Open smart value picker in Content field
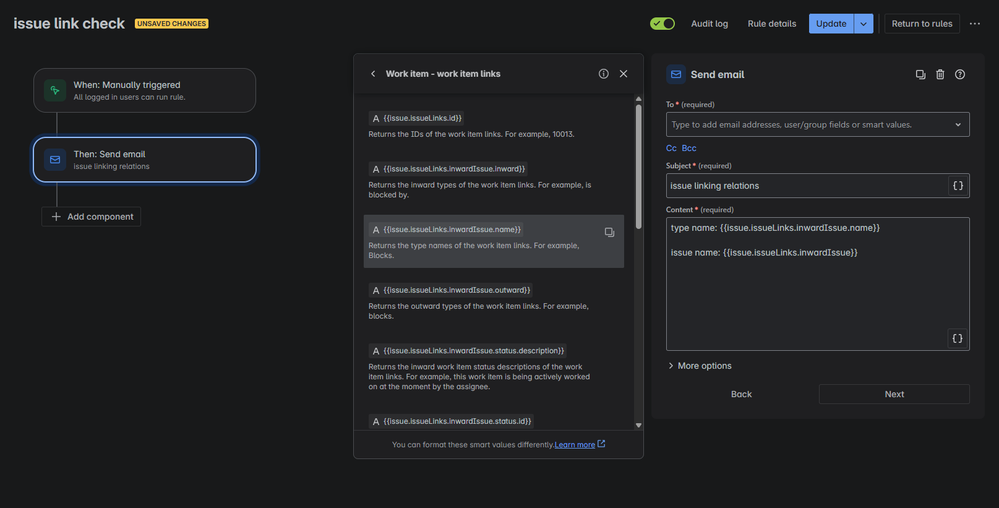999x508 pixels. (x=958, y=338)
